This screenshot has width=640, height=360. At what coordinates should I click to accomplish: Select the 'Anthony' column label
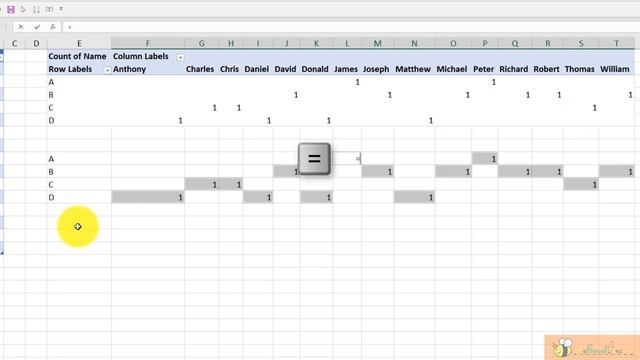[129, 69]
